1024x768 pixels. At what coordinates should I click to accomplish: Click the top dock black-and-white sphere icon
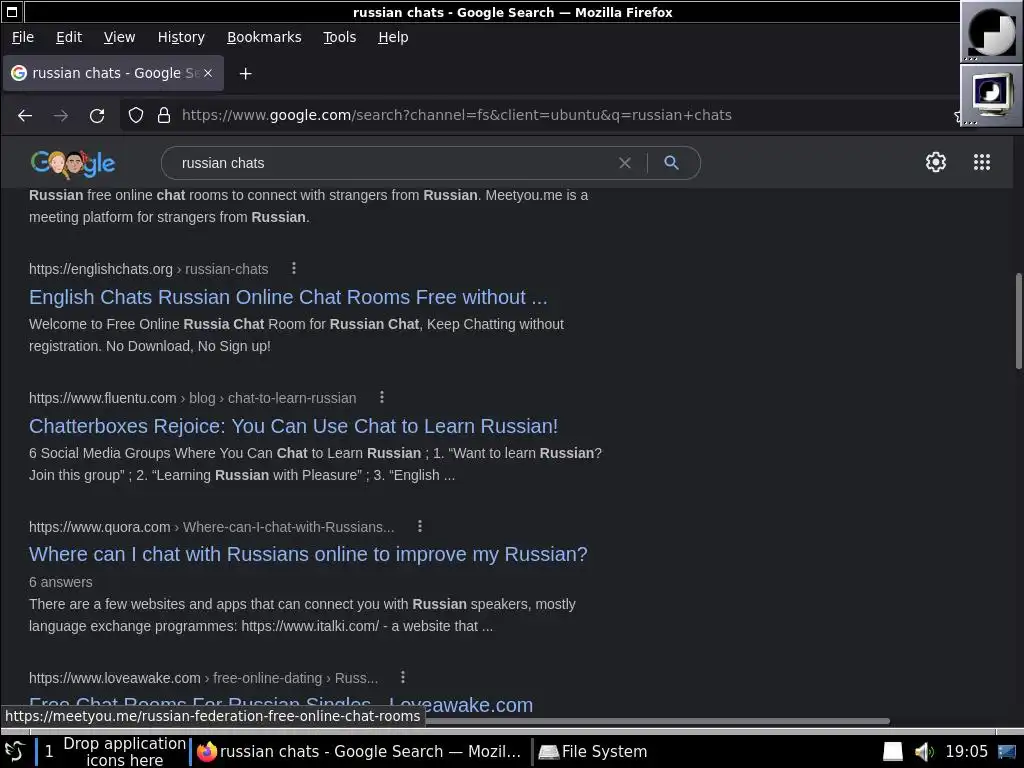(x=991, y=31)
